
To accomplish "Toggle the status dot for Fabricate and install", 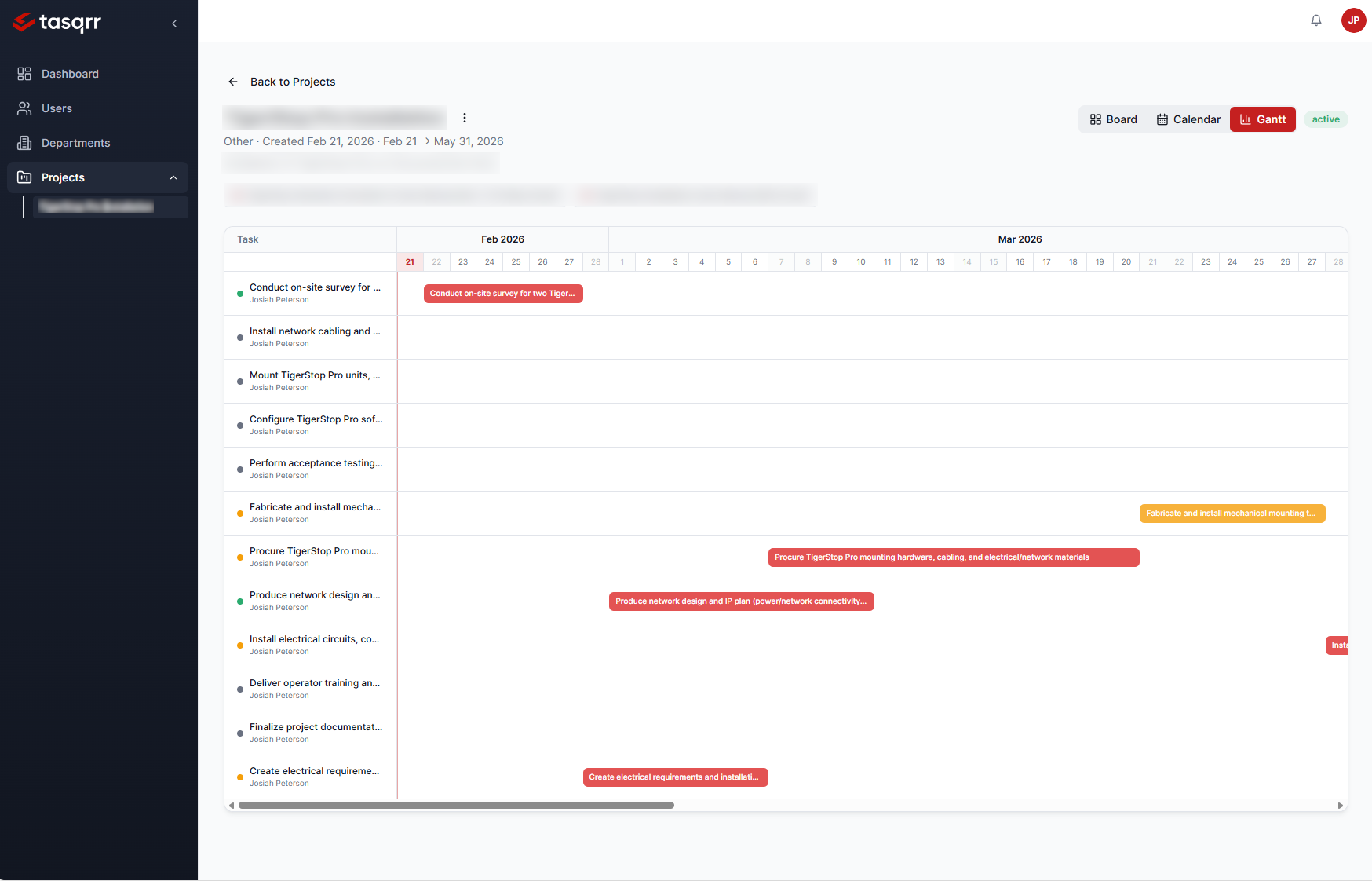I will [239, 513].
